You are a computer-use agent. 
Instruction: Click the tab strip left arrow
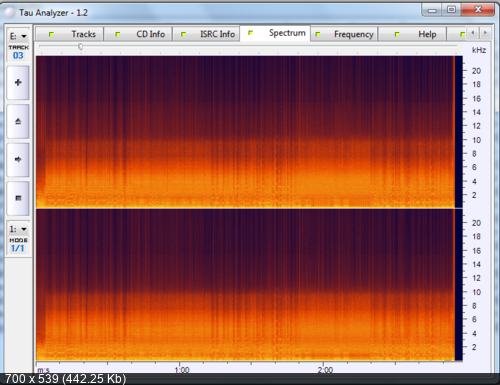473,33
